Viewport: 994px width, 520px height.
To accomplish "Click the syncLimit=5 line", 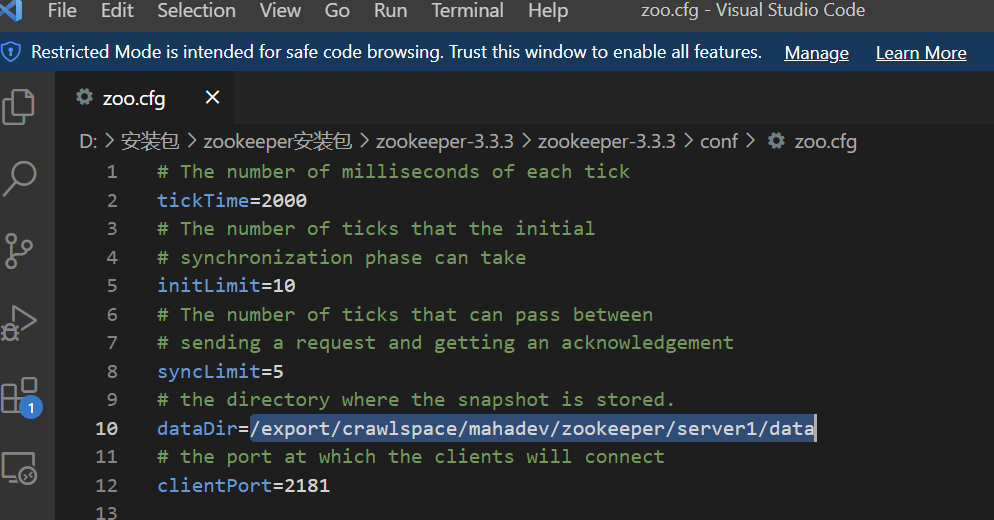I will 221,372.
